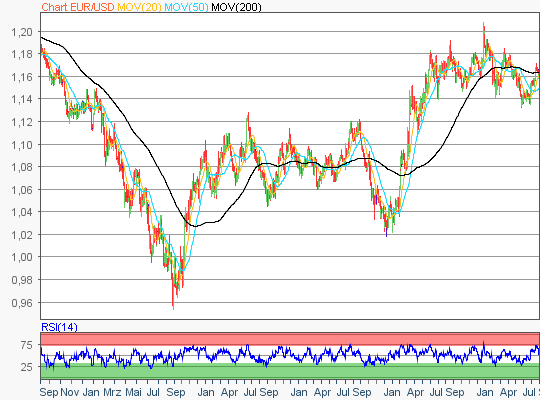Click the 1,02 price axis label
The image size is (540, 400).
point(22,235)
